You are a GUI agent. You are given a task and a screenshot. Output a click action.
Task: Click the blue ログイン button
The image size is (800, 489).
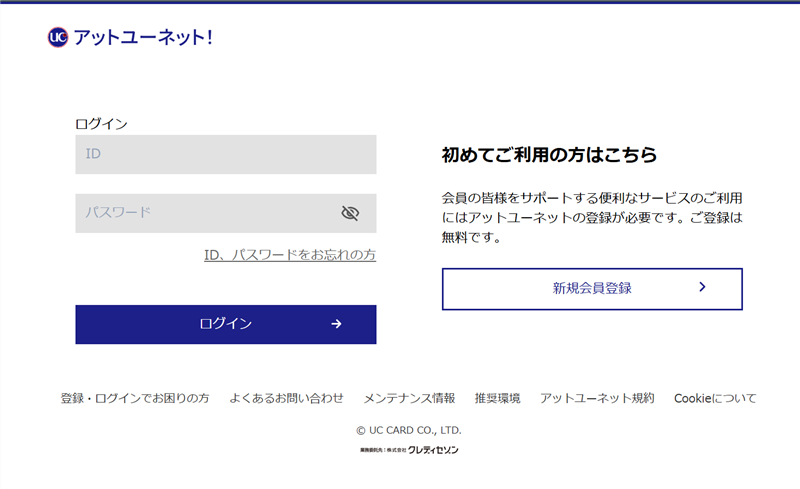[226, 324]
